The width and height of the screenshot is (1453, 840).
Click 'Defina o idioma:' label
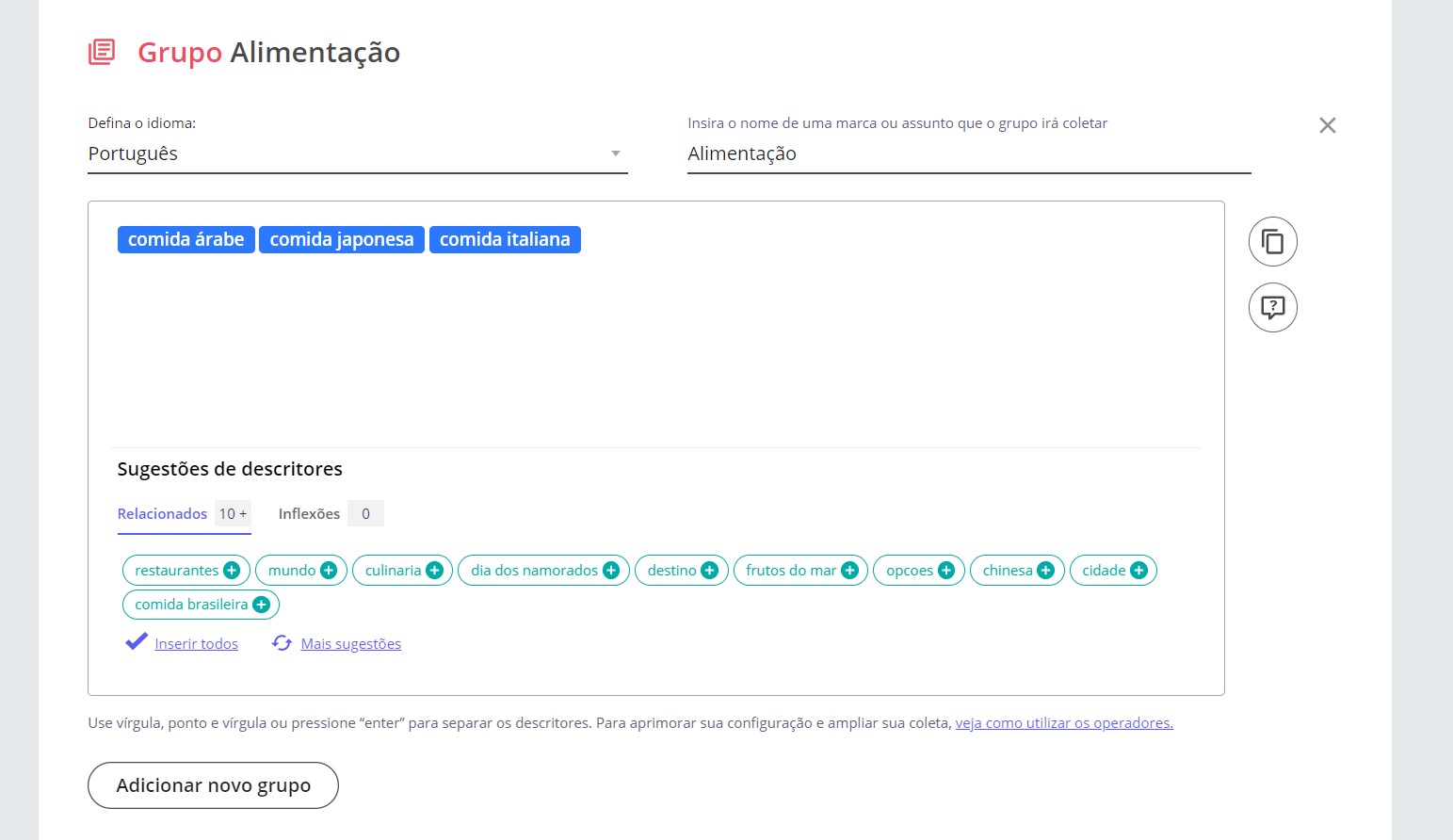[142, 123]
